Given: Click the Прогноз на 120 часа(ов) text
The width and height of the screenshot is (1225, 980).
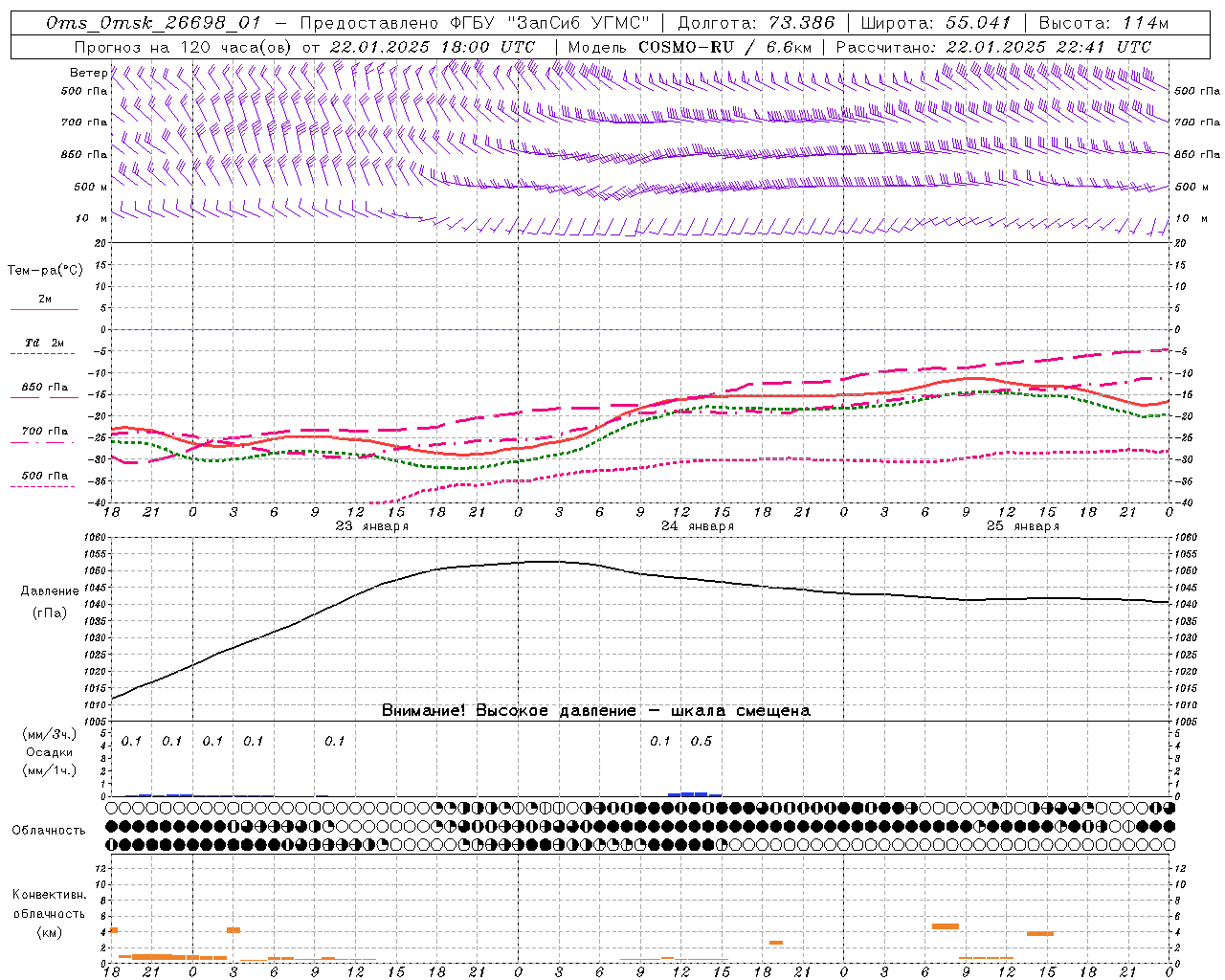Looking at the screenshot, I should 184,47.
